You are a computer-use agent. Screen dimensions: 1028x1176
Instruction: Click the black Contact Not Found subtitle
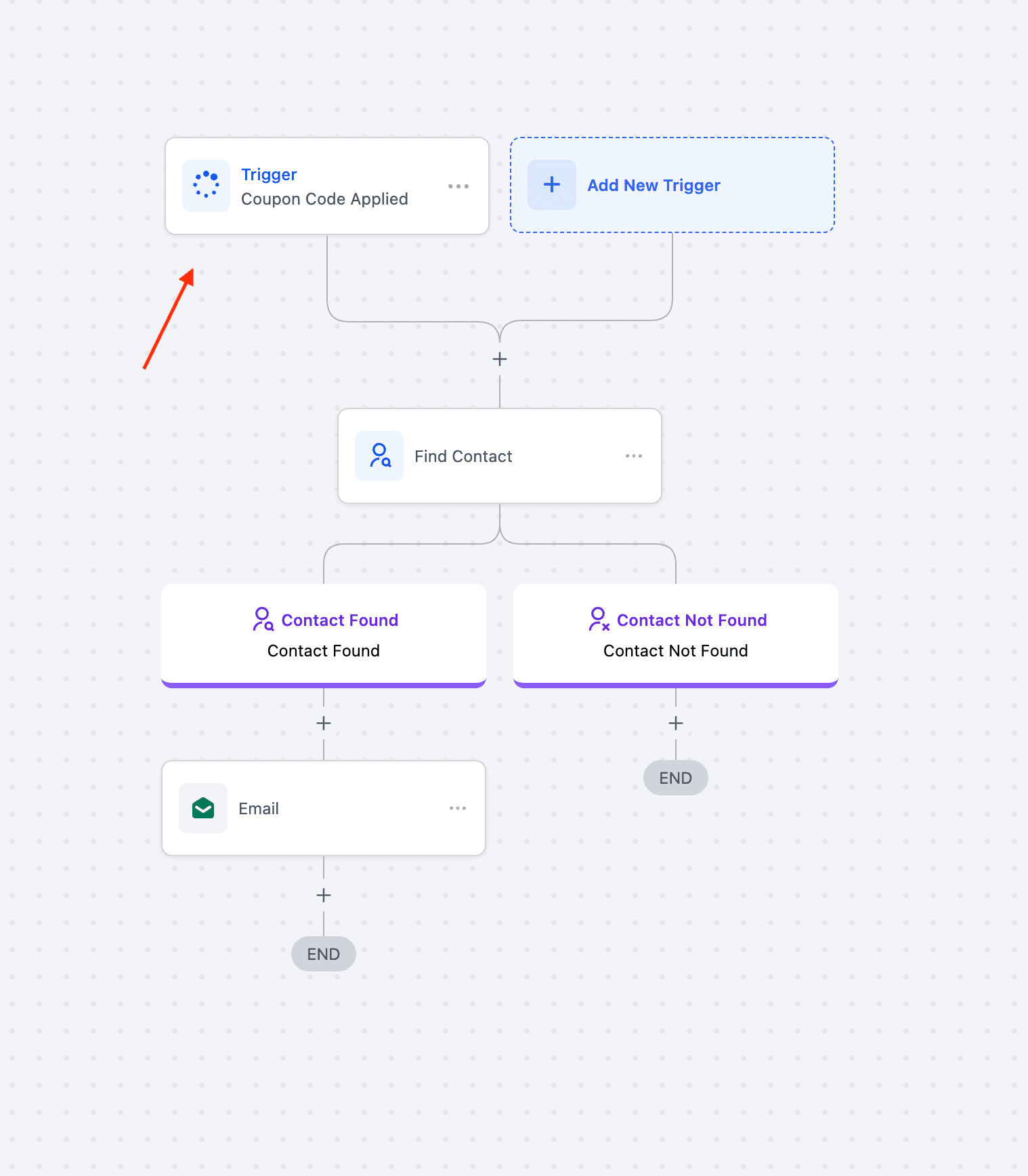676,651
